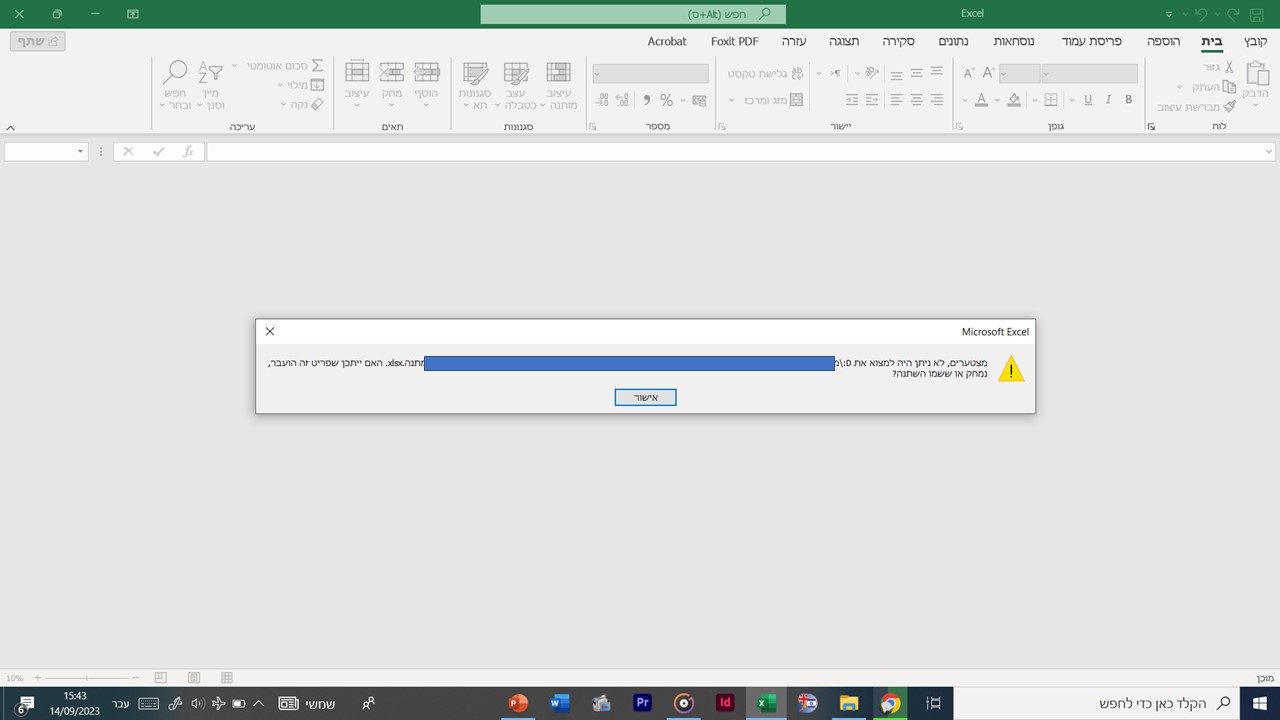Click the Borders grid icon
The height and width of the screenshot is (720, 1280).
pyautogui.click(x=1051, y=100)
